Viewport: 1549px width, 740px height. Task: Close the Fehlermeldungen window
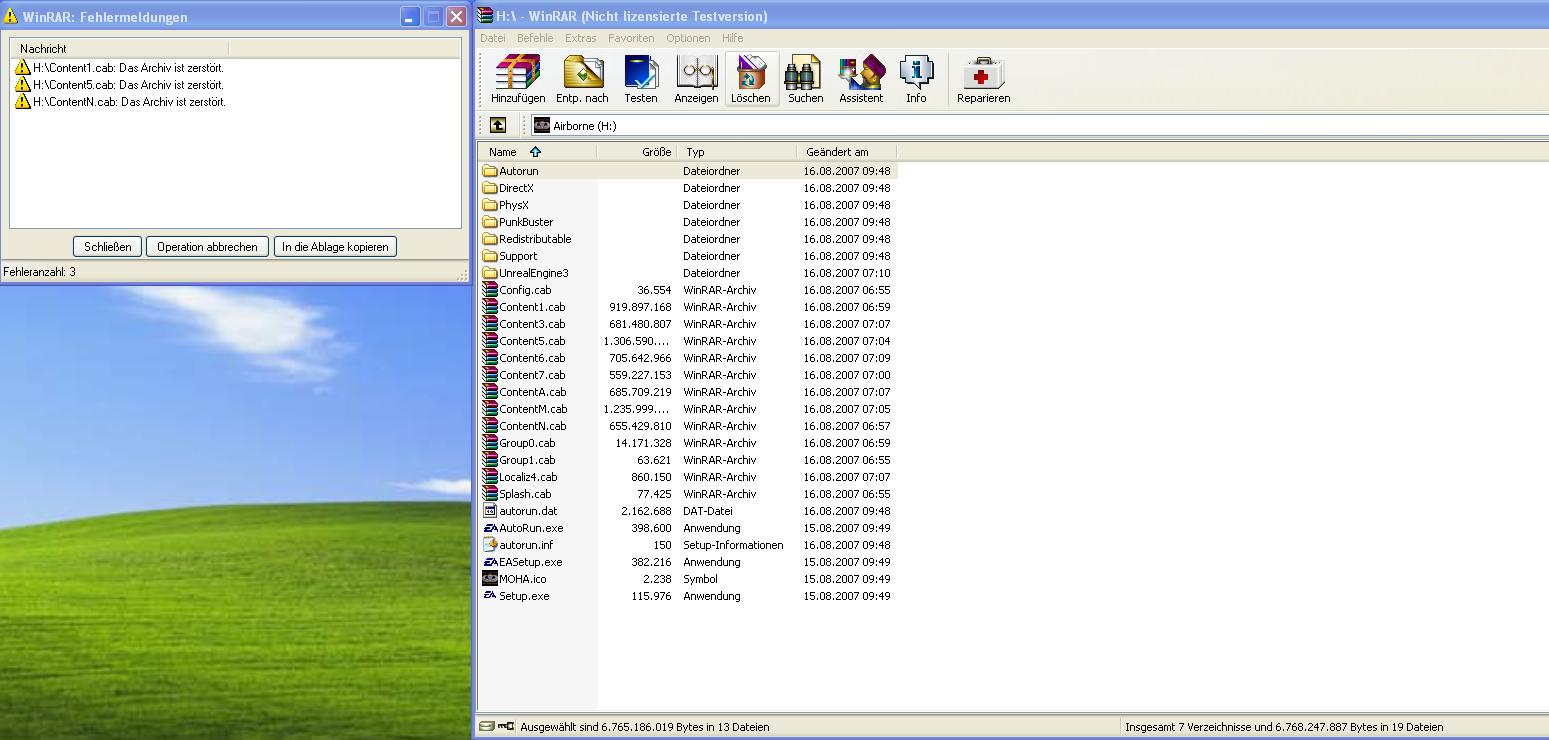point(456,17)
